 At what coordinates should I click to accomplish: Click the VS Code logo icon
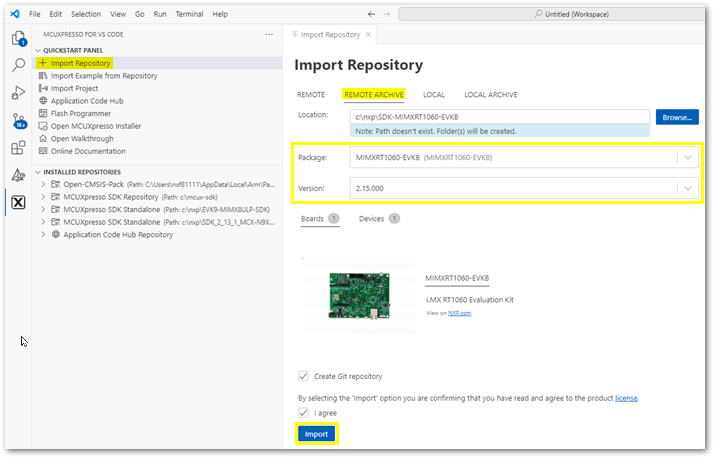pos(15,14)
